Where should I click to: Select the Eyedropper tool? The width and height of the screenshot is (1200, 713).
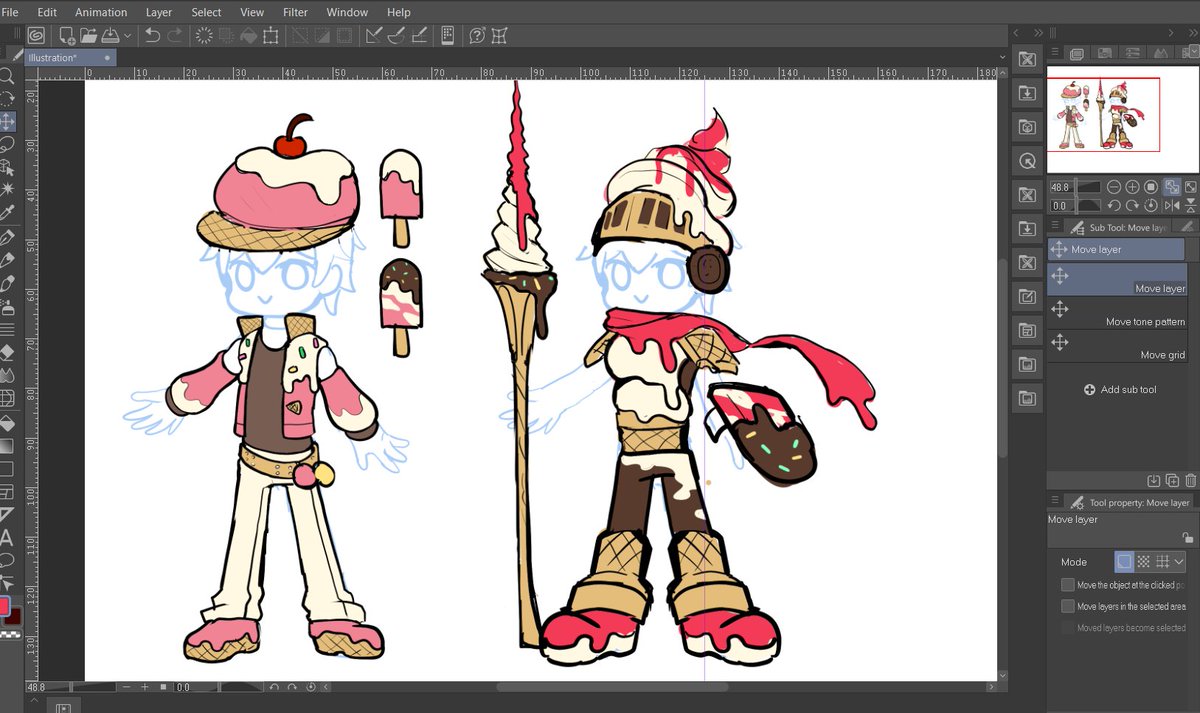[x=7, y=212]
